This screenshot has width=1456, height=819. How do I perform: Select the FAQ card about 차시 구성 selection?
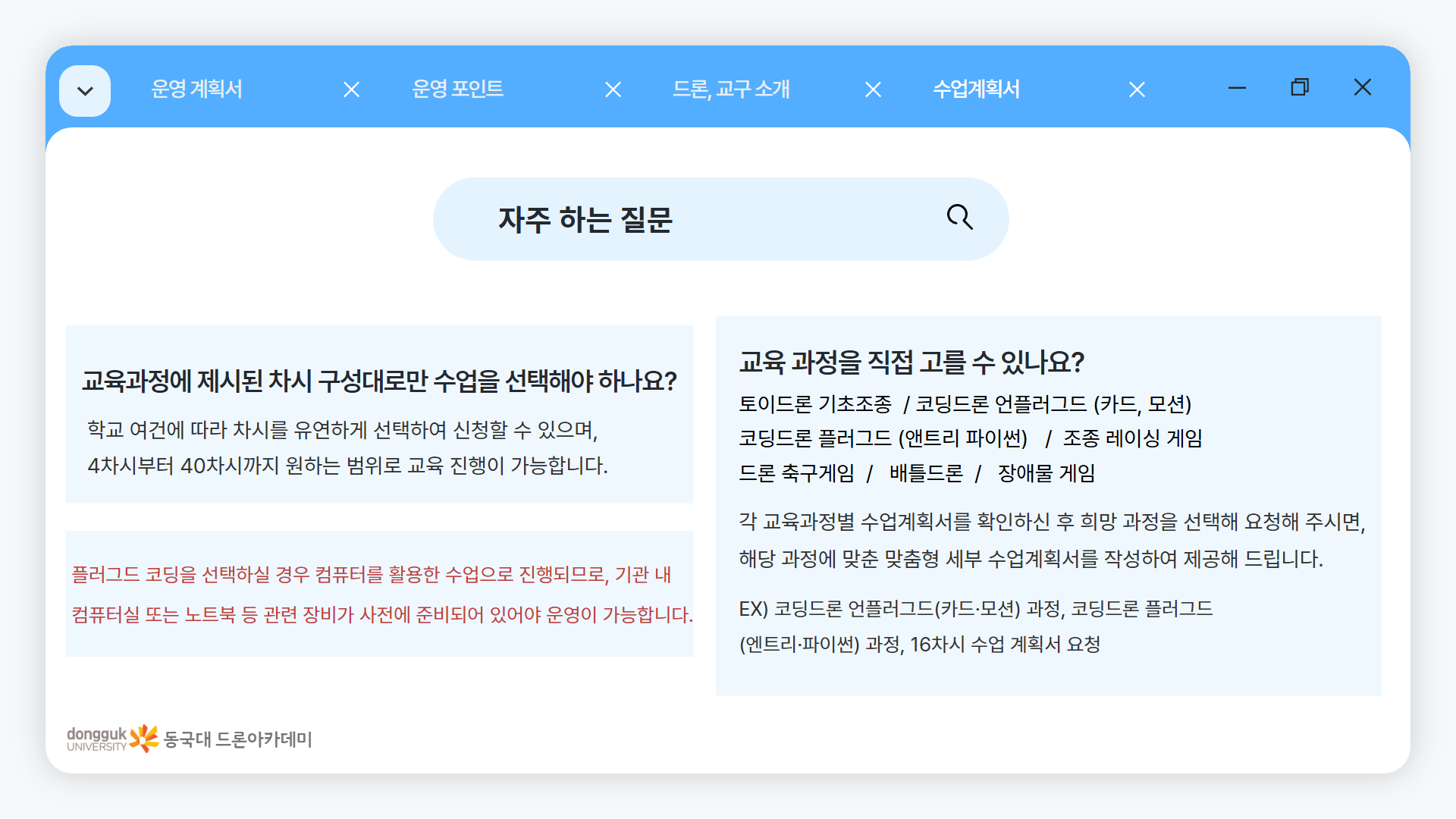[x=379, y=414]
